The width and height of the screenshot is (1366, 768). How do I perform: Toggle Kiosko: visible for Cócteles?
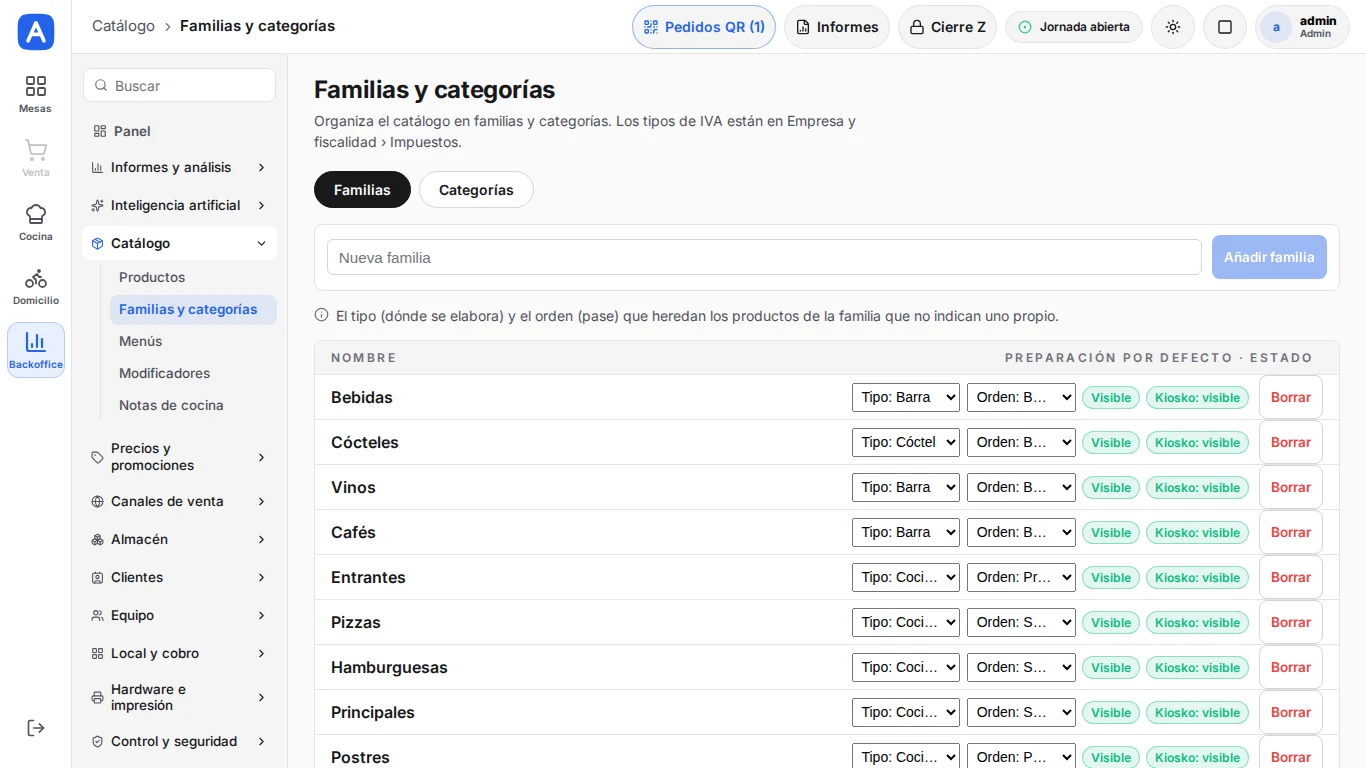1197,443
